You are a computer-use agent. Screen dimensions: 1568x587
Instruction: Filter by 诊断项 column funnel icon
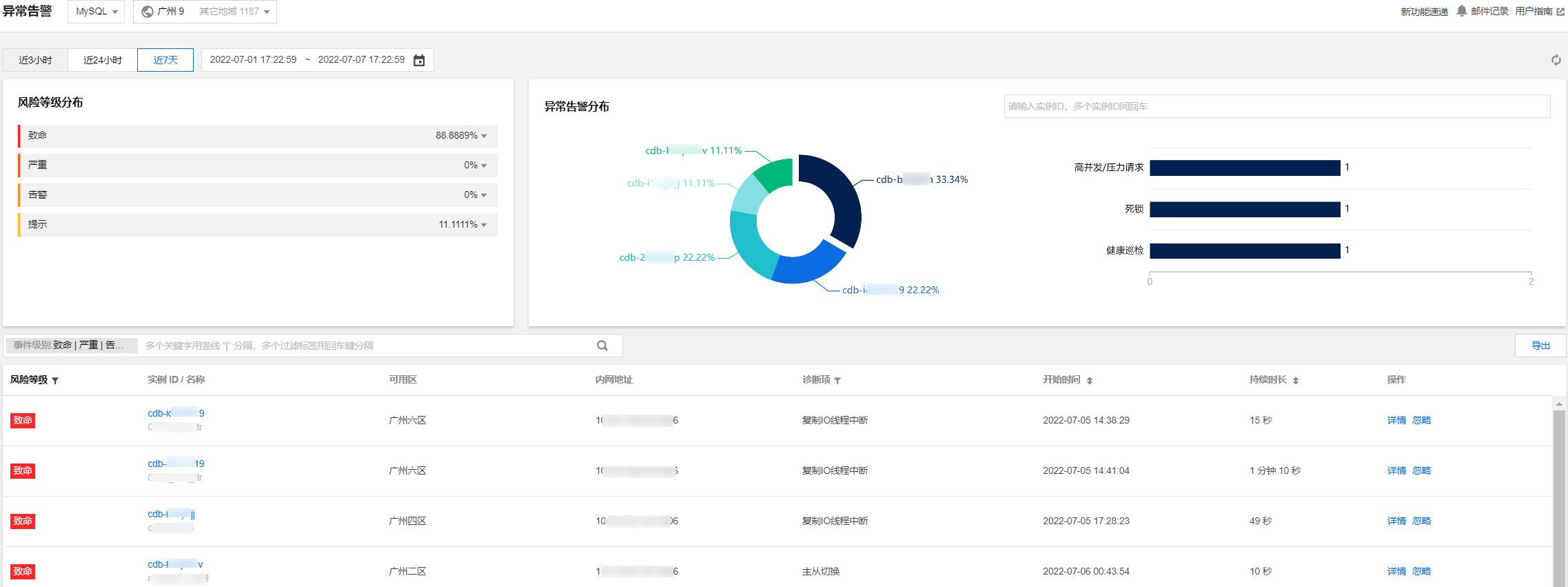[837, 381]
